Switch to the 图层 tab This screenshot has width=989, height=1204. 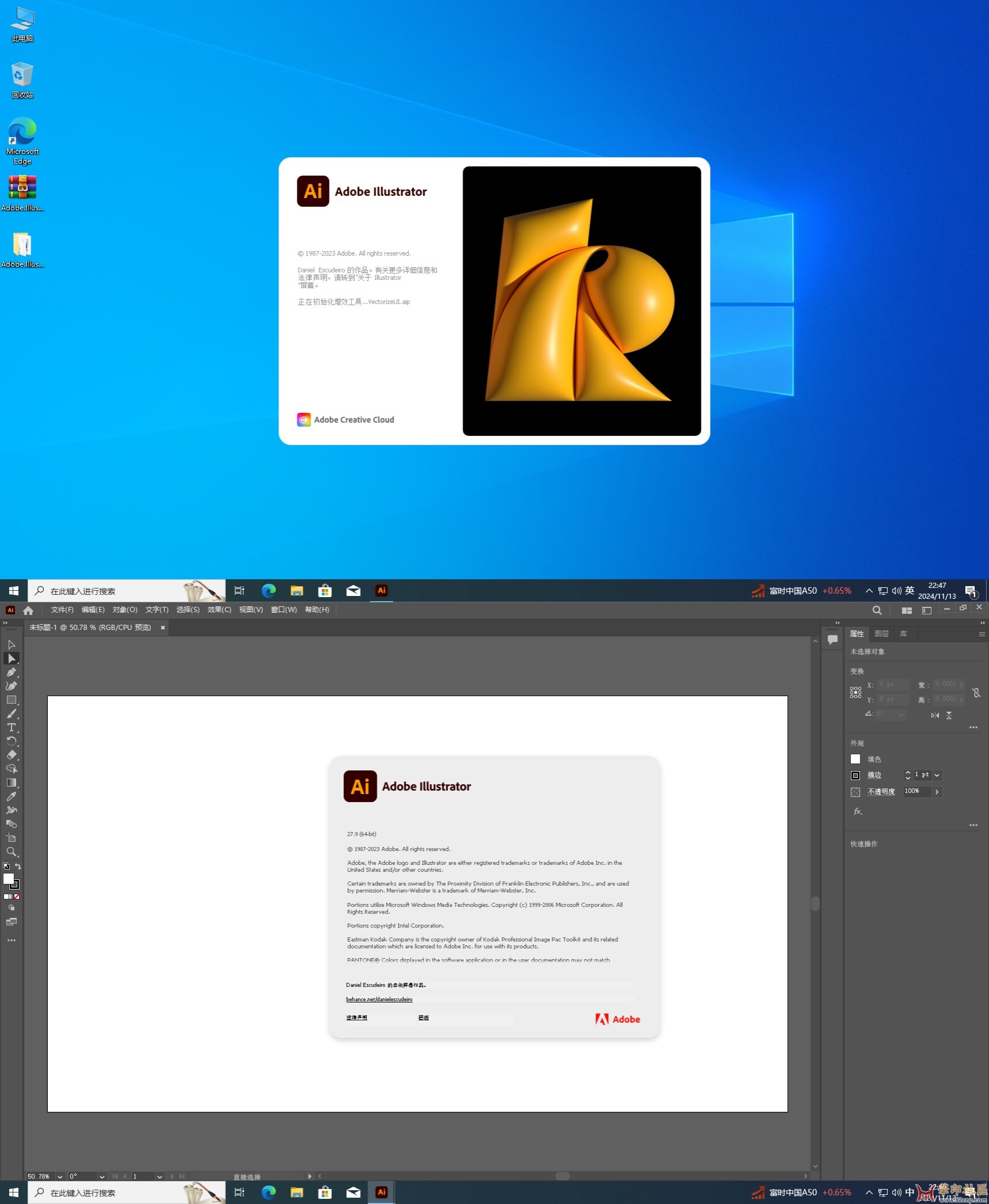pos(881,634)
